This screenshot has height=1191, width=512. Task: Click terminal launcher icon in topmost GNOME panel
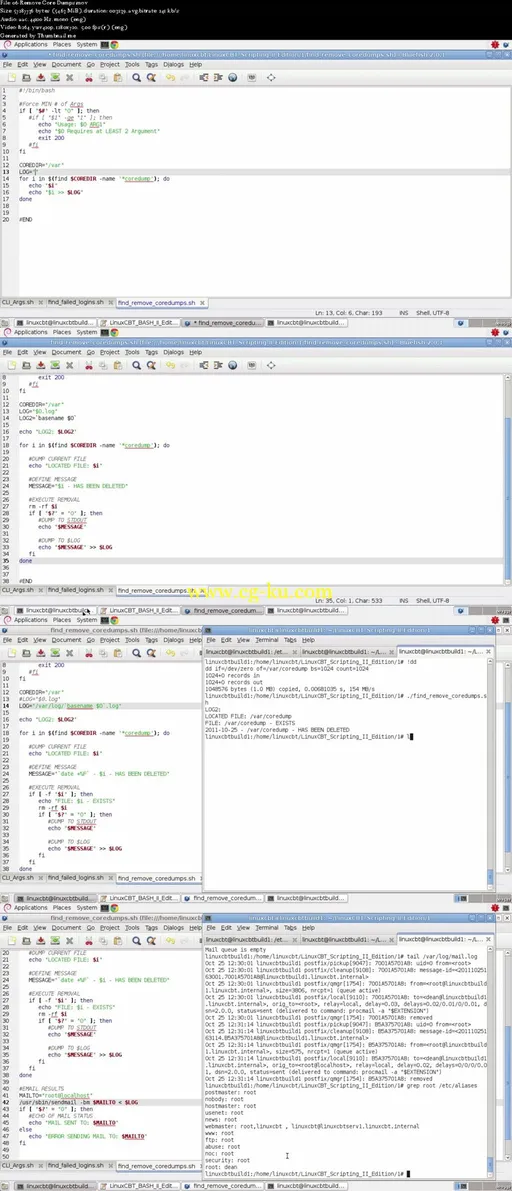click(105, 45)
